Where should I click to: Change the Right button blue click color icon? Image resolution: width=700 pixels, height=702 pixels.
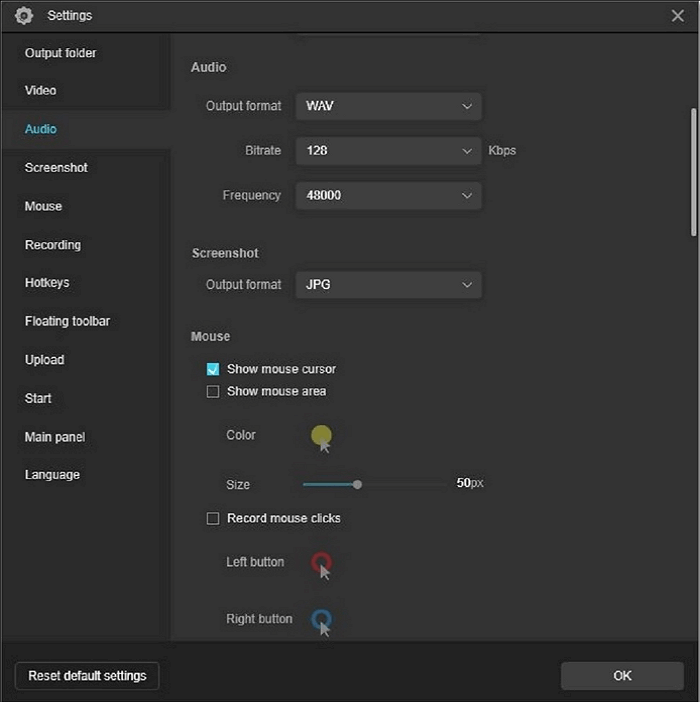pos(321,621)
